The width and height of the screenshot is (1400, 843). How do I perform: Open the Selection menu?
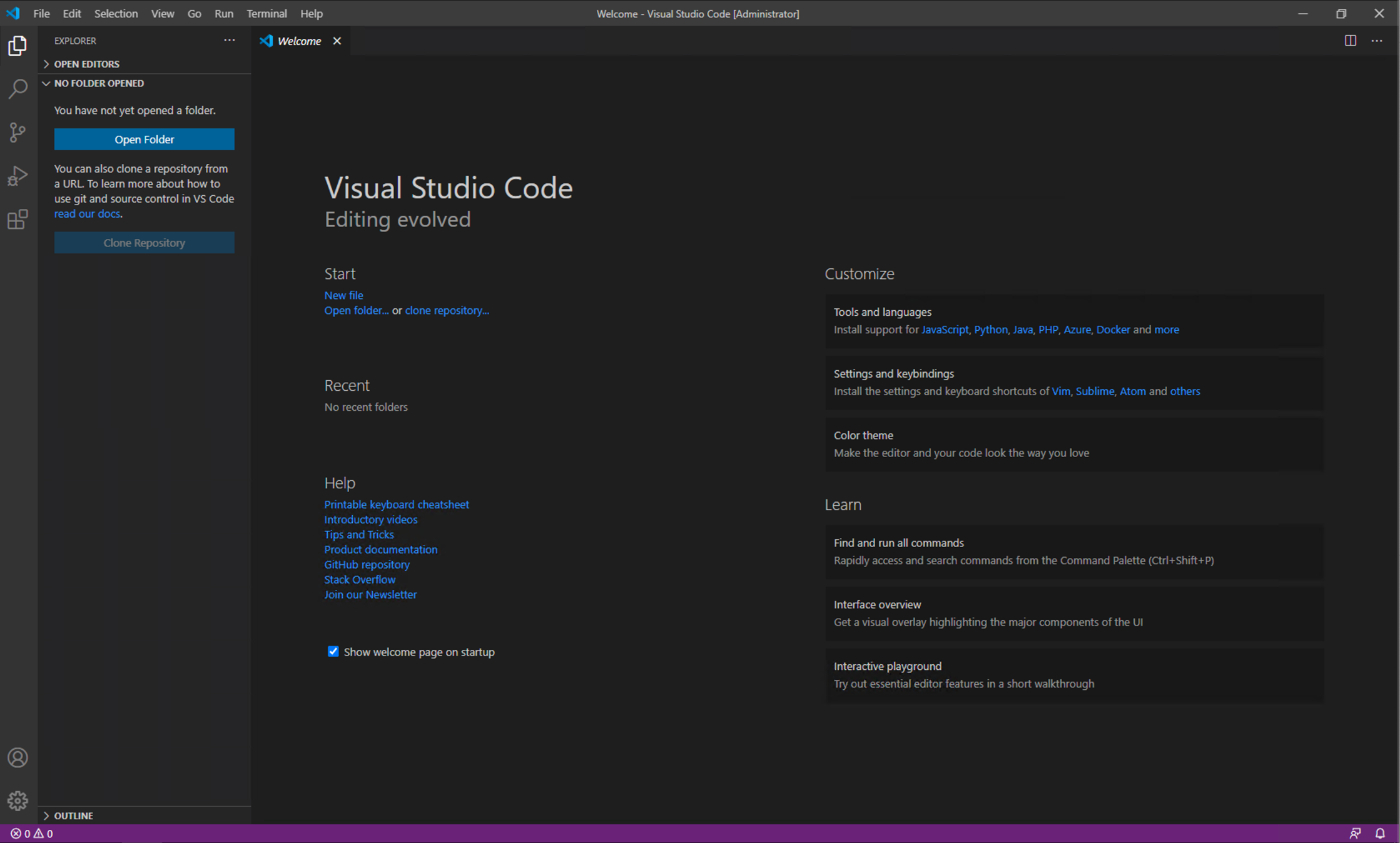[x=116, y=13]
